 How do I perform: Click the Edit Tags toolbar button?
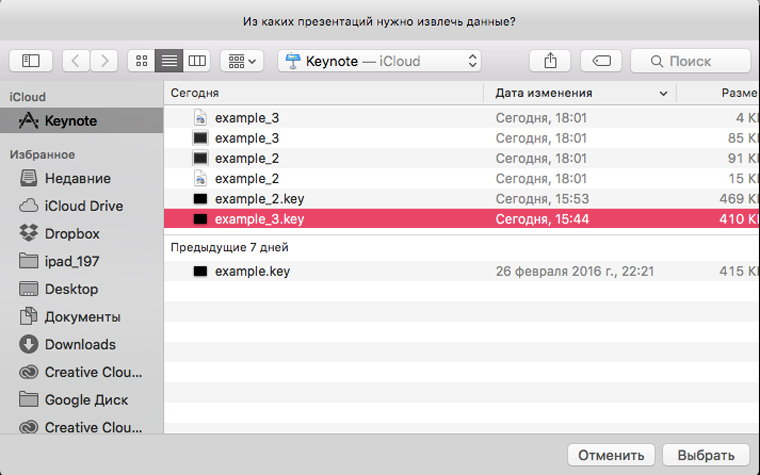point(601,61)
